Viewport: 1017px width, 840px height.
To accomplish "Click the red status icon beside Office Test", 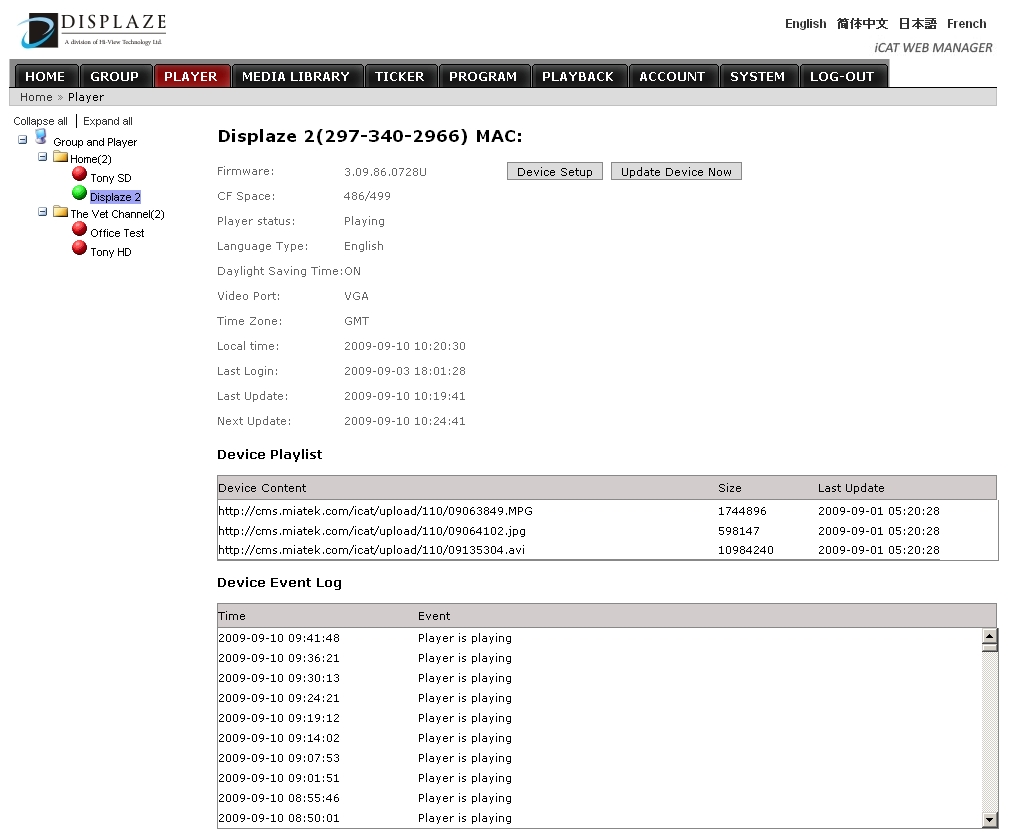I will click(79, 229).
